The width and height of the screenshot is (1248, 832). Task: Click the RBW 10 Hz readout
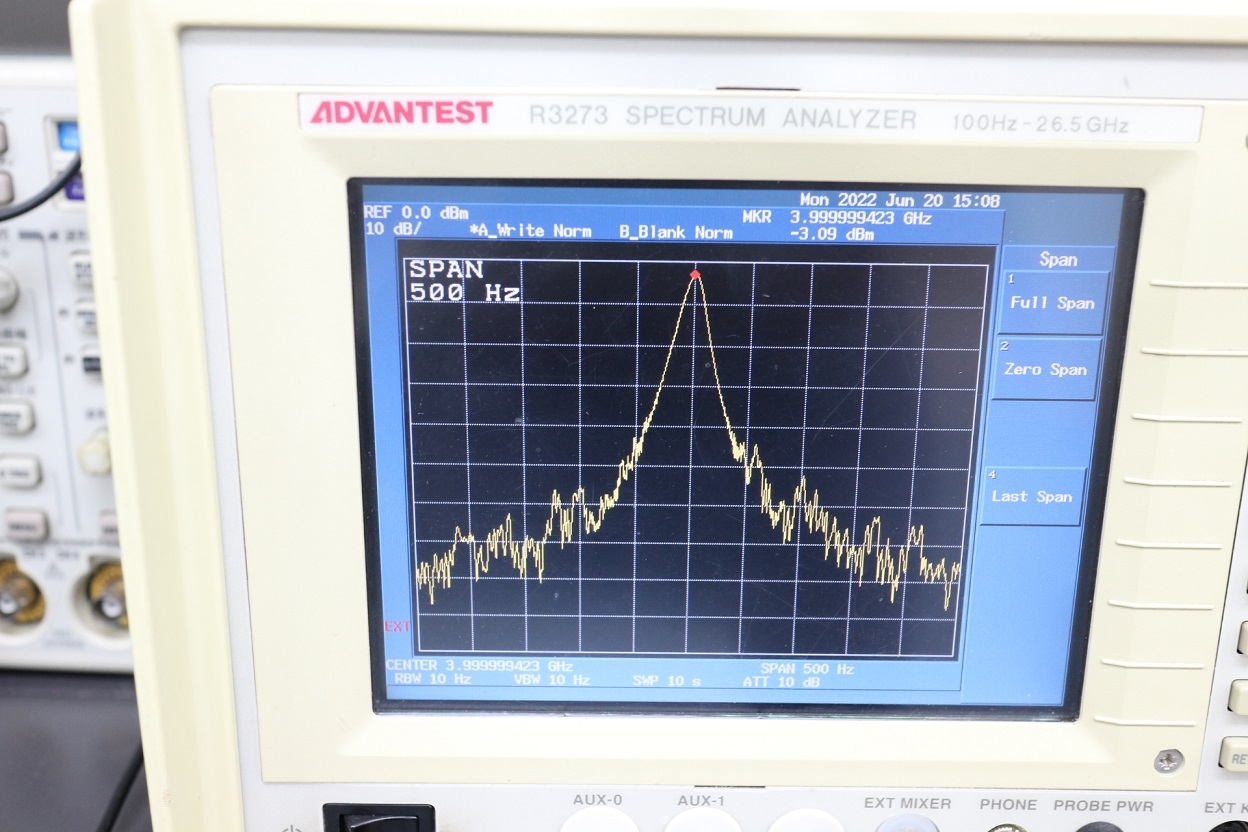click(x=433, y=680)
